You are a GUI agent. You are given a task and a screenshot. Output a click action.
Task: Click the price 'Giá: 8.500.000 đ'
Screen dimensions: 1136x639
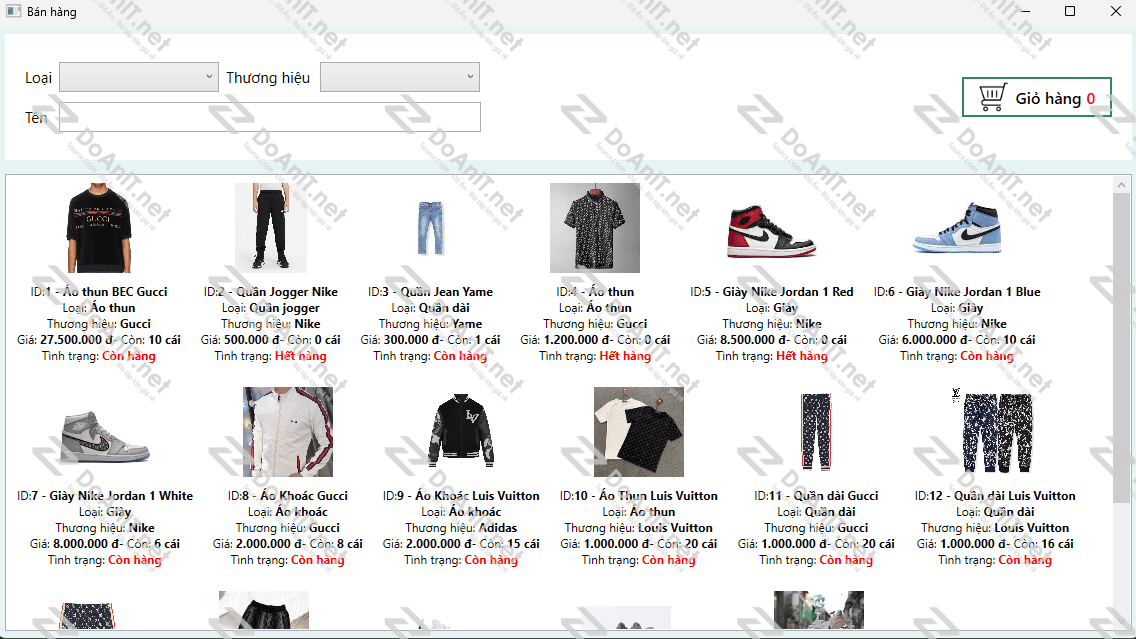[742, 340]
